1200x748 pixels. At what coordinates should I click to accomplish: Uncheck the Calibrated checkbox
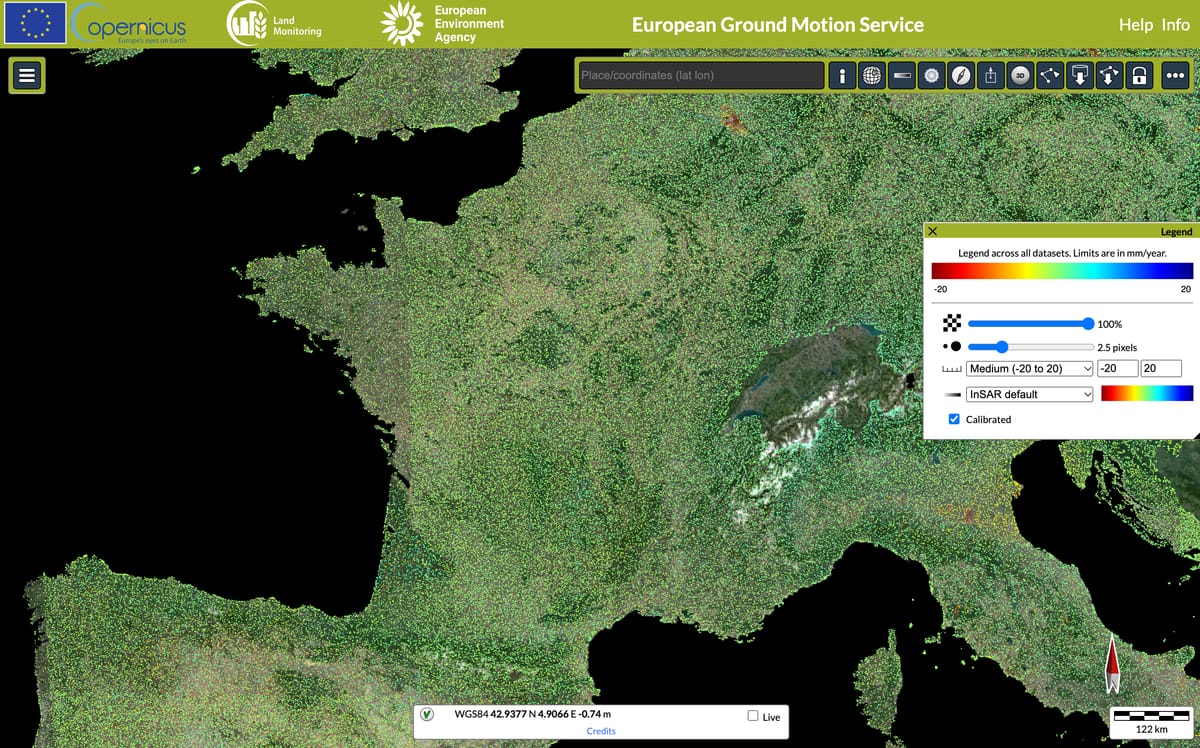[954, 419]
